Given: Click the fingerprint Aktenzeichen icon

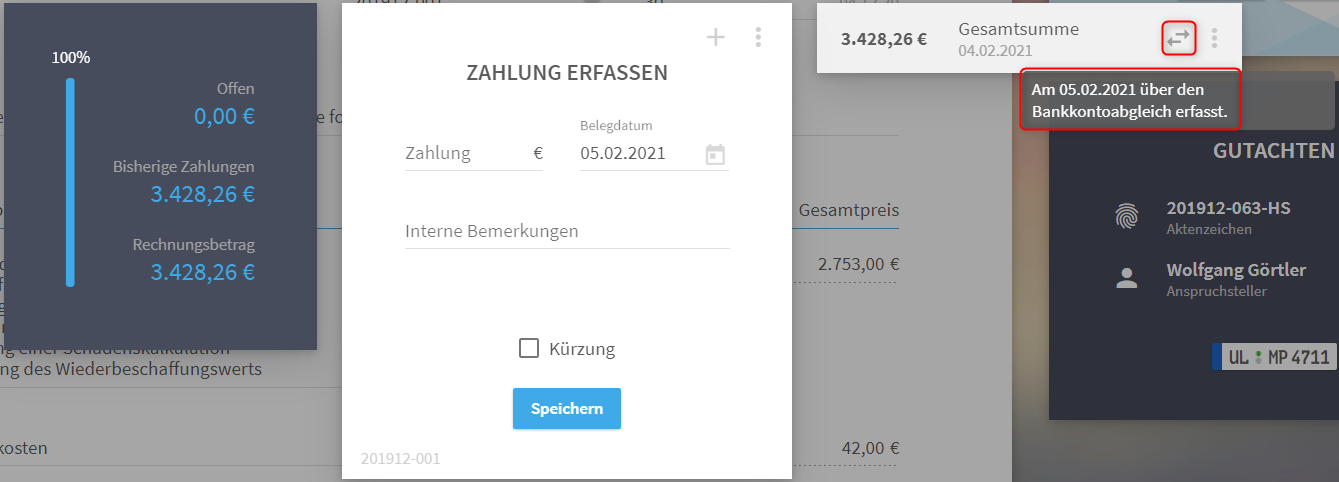Looking at the screenshot, I should [1127, 216].
